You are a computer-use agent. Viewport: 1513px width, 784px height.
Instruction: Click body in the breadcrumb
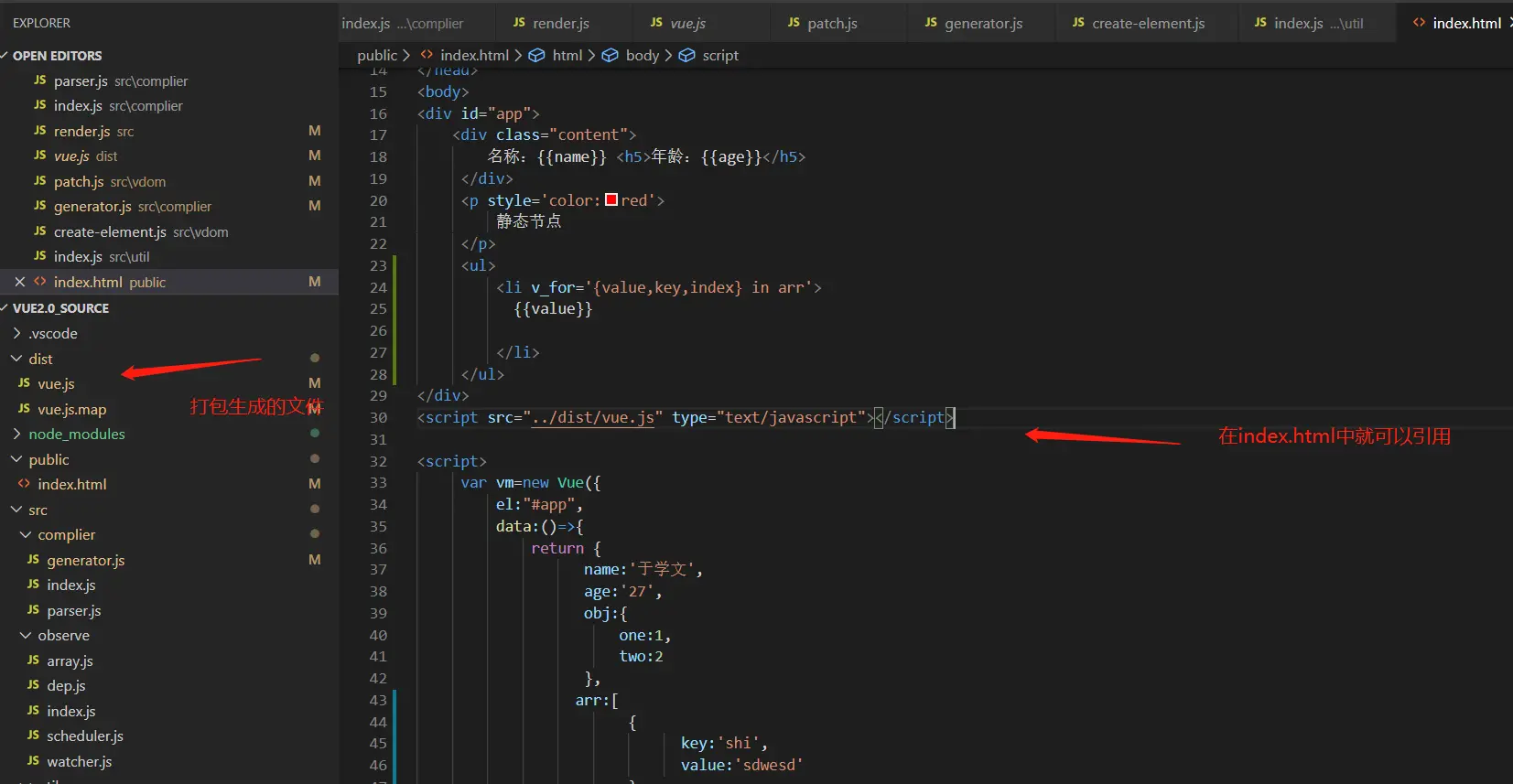643,55
